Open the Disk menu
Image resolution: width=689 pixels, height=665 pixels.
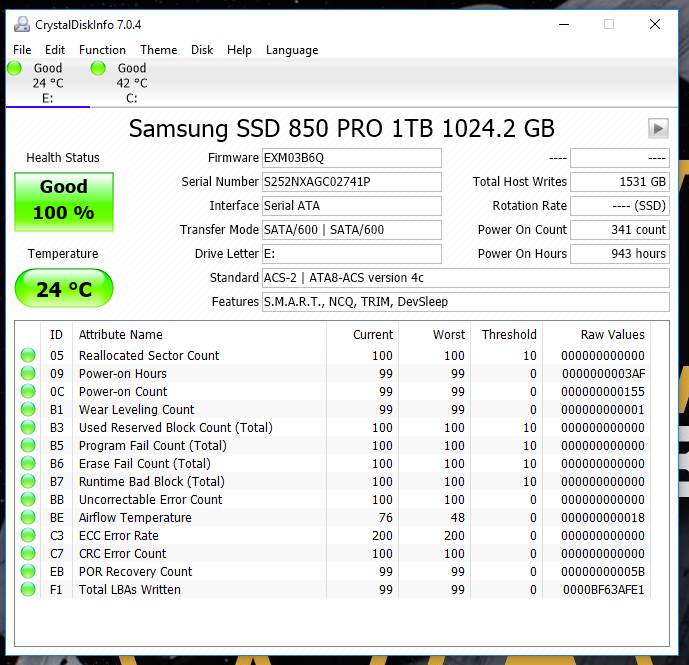click(x=202, y=50)
